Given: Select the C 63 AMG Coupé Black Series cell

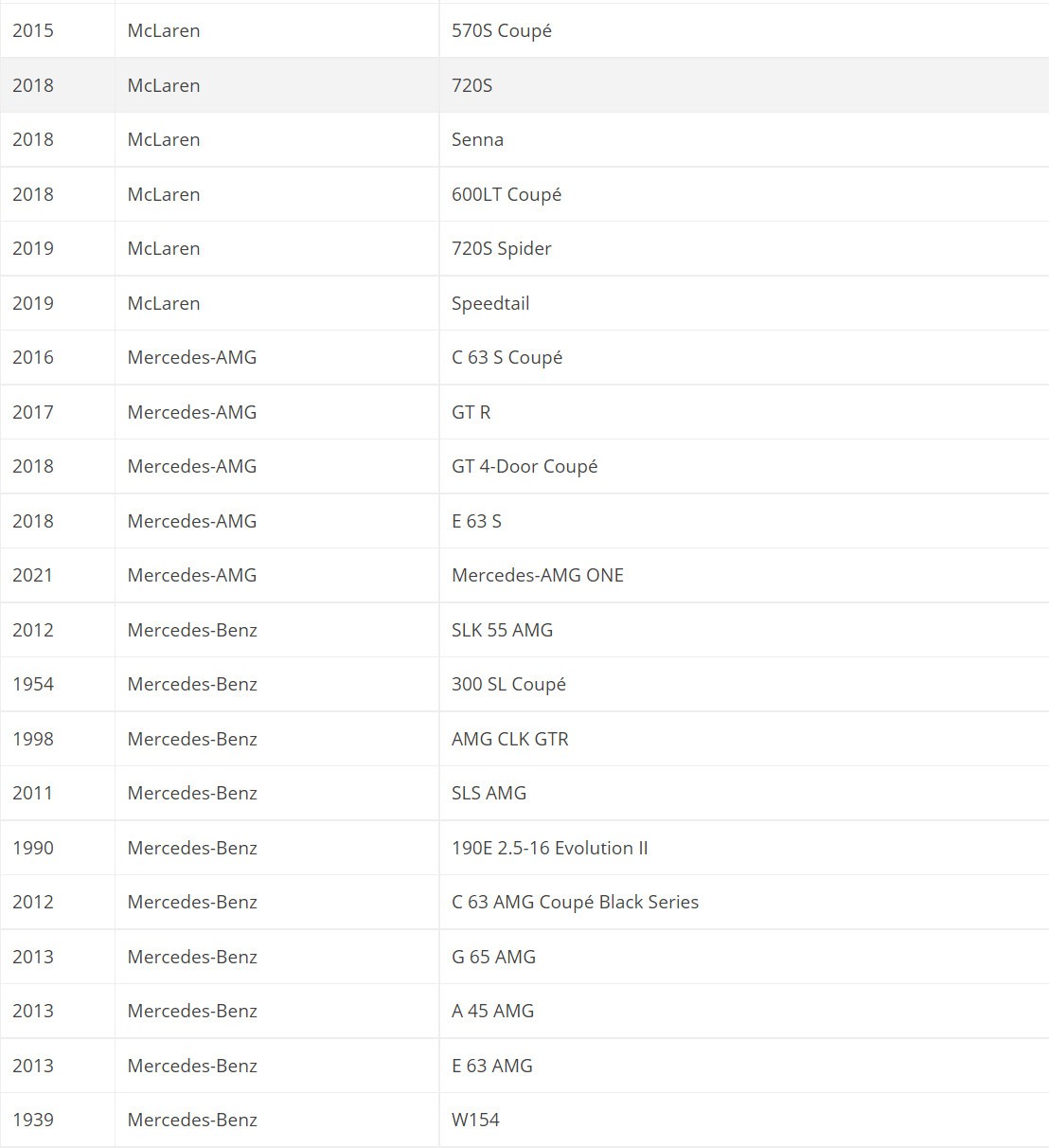Looking at the screenshot, I should (575, 902).
